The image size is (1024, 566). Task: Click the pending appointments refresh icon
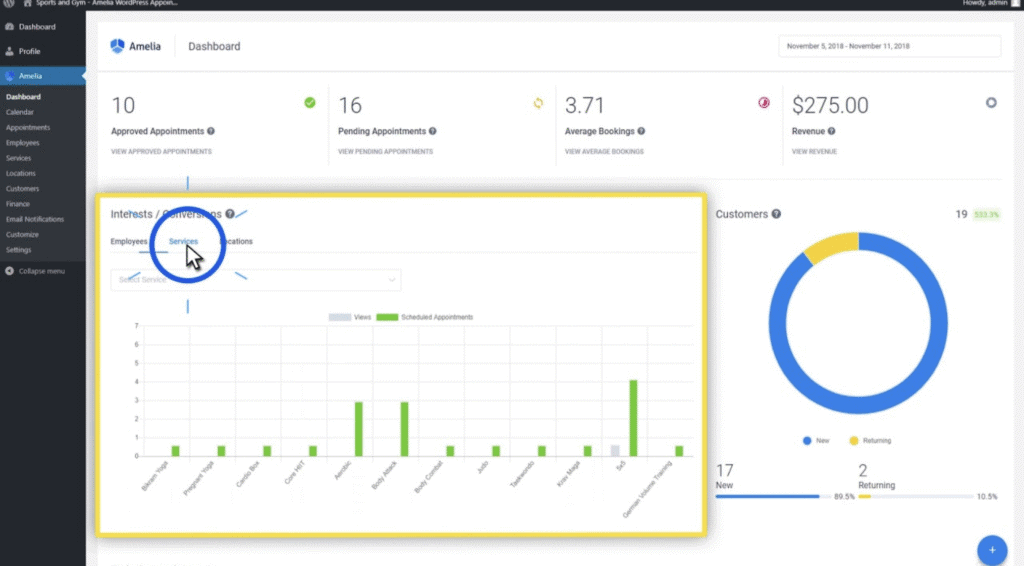coord(537,102)
